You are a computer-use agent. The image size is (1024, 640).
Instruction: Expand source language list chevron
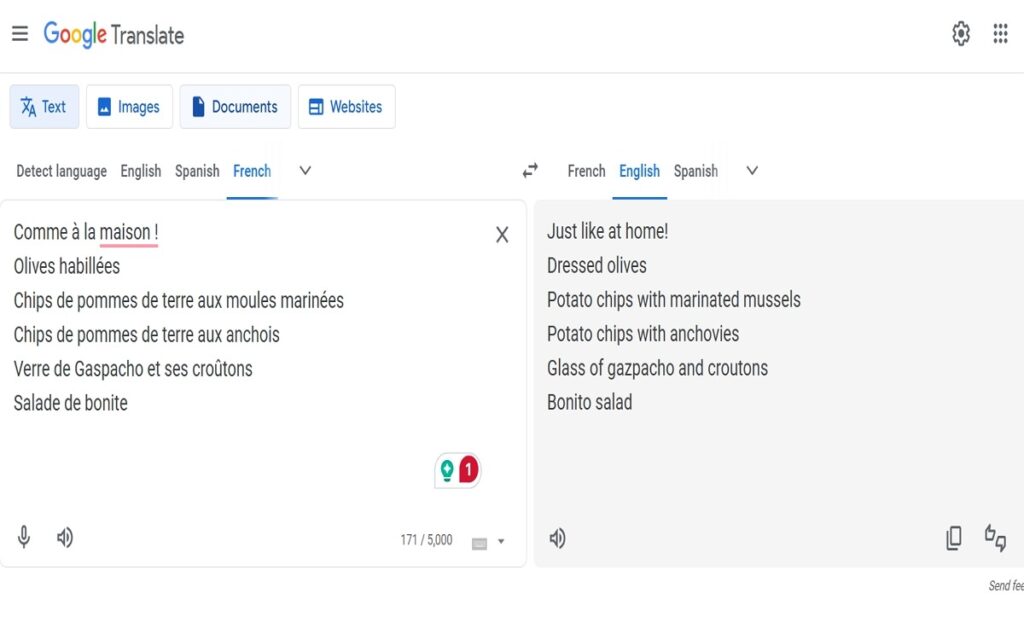tap(305, 171)
